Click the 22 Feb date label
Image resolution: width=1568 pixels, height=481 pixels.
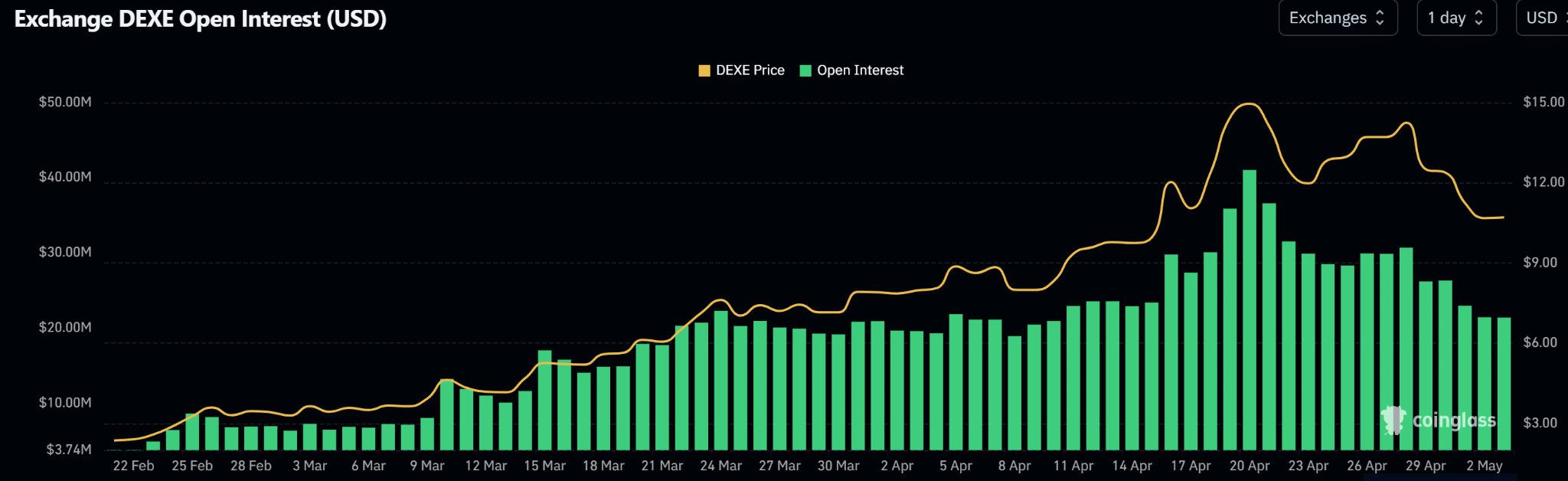tap(133, 466)
